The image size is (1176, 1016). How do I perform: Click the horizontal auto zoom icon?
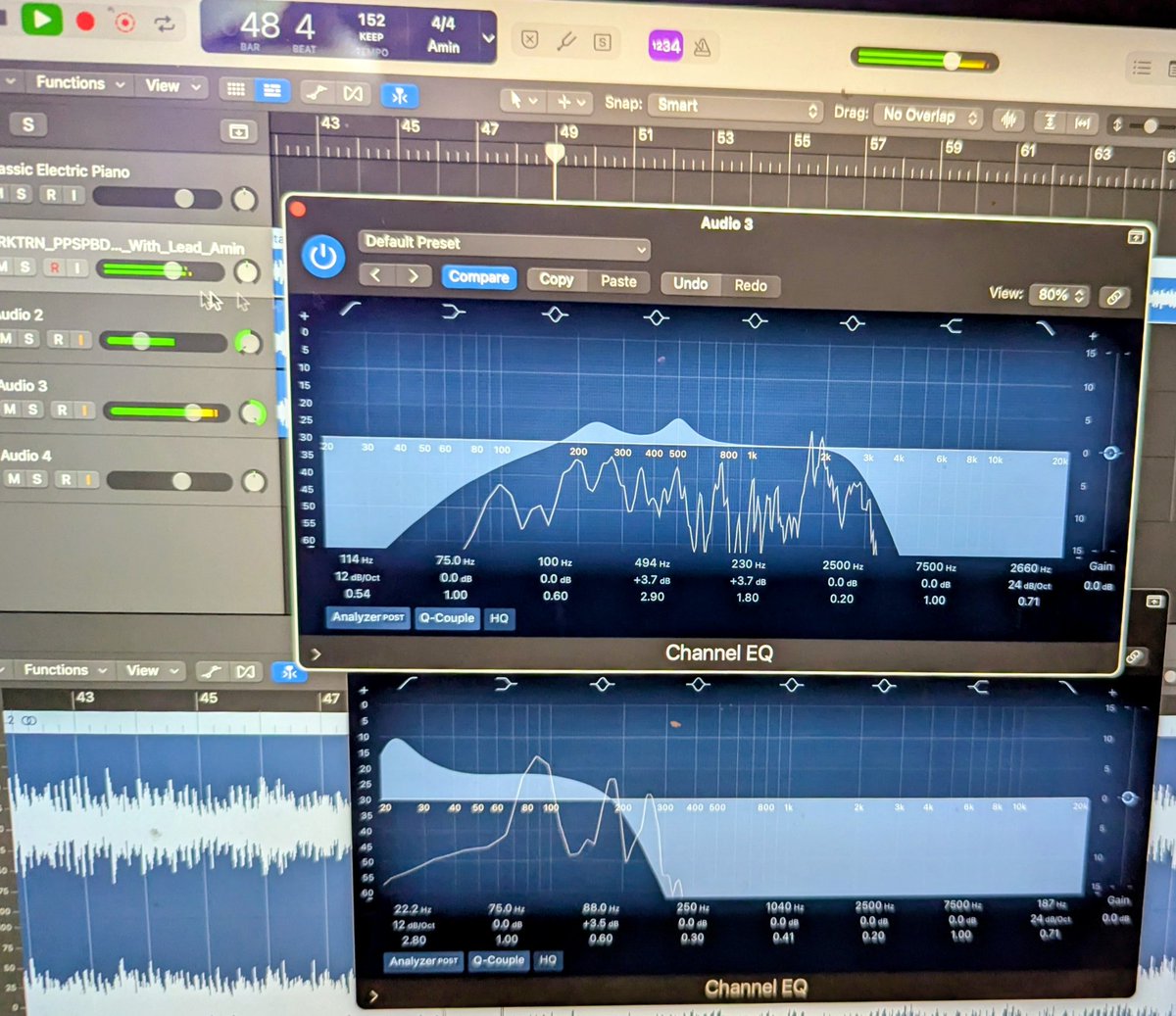tap(1082, 122)
